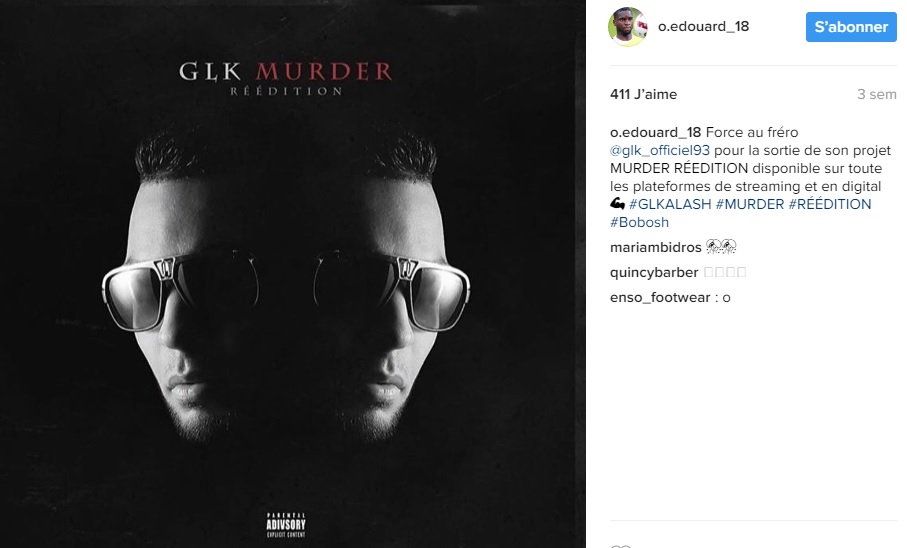907x548 pixels.
Task: Open the 3 sem timestamp permalink
Action: pyautogui.click(x=876, y=94)
